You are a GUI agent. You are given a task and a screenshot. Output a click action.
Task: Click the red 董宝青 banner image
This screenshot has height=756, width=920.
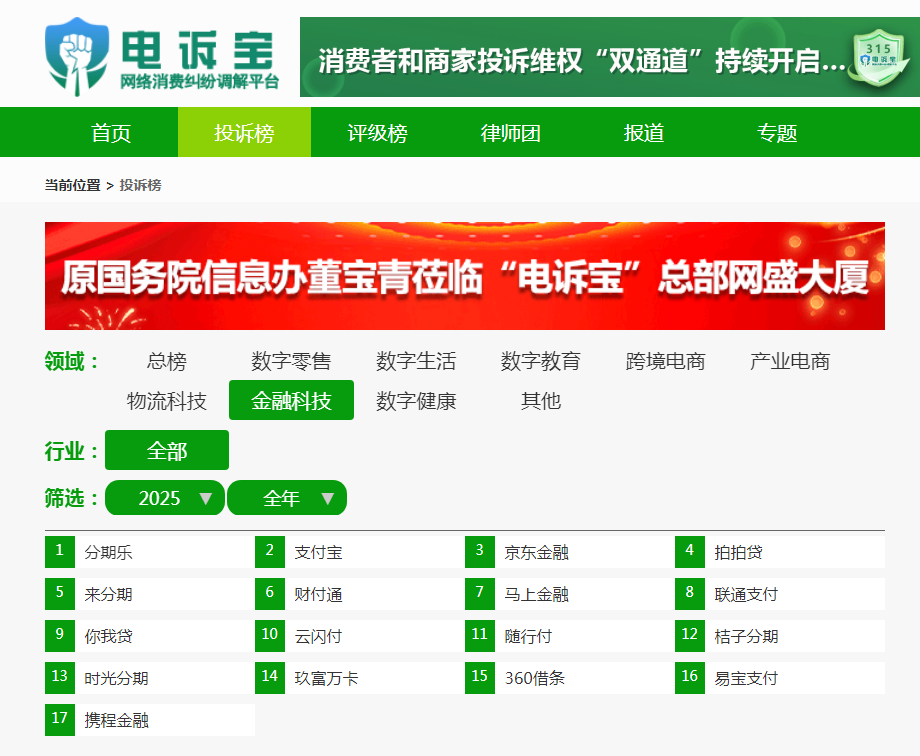point(465,276)
